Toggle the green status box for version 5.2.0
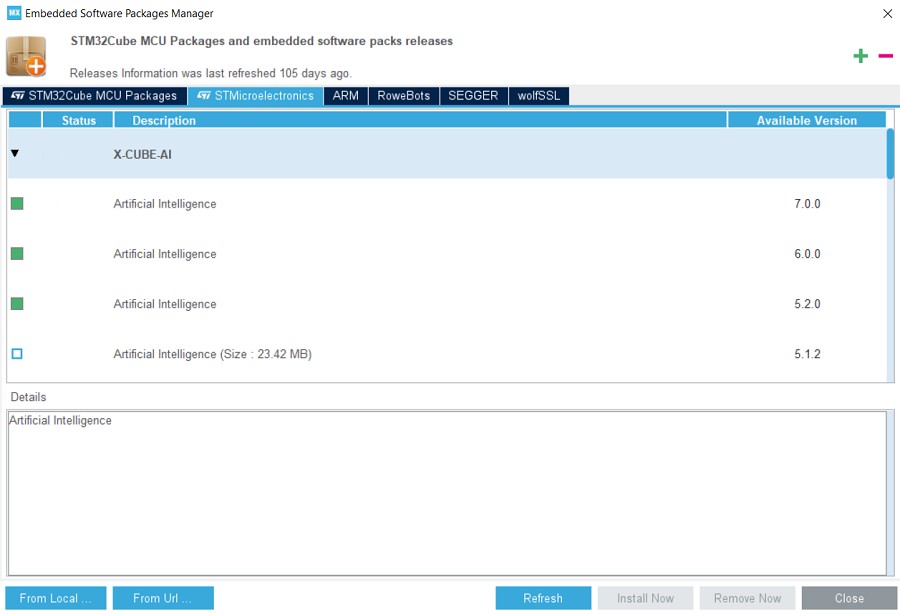900x615 pixels. tap(17, 304)
